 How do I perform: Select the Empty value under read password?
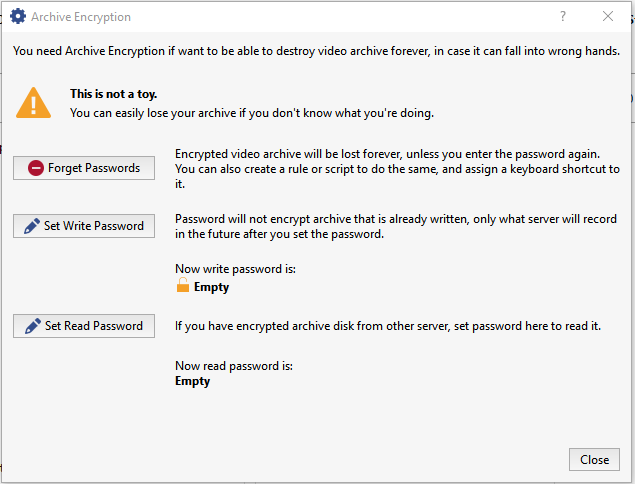click(x=193, y=381)
